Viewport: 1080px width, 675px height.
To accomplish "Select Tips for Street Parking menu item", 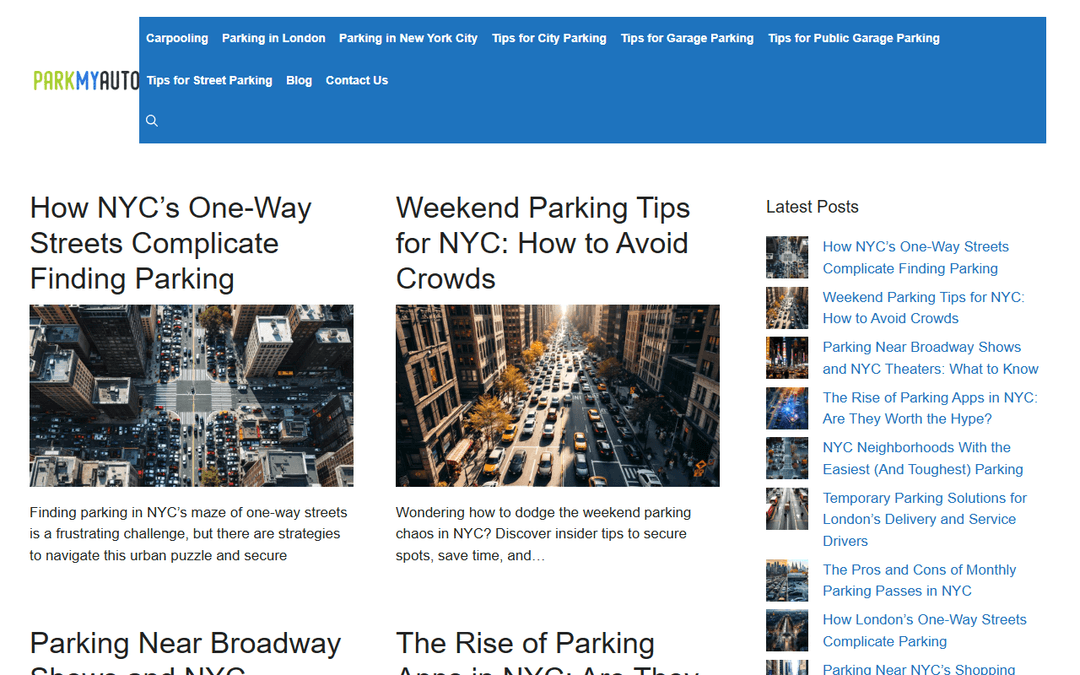I will (209, 80).
